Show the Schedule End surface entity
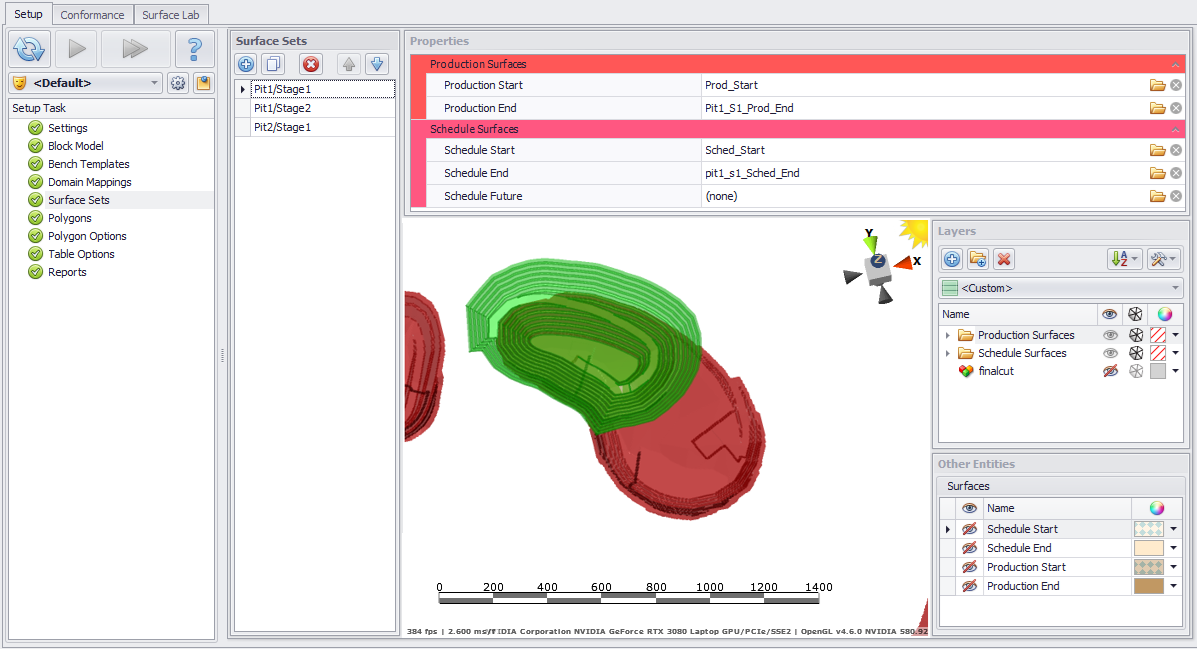The width and height of the screenshot is (1197, 649). (970, 548)
